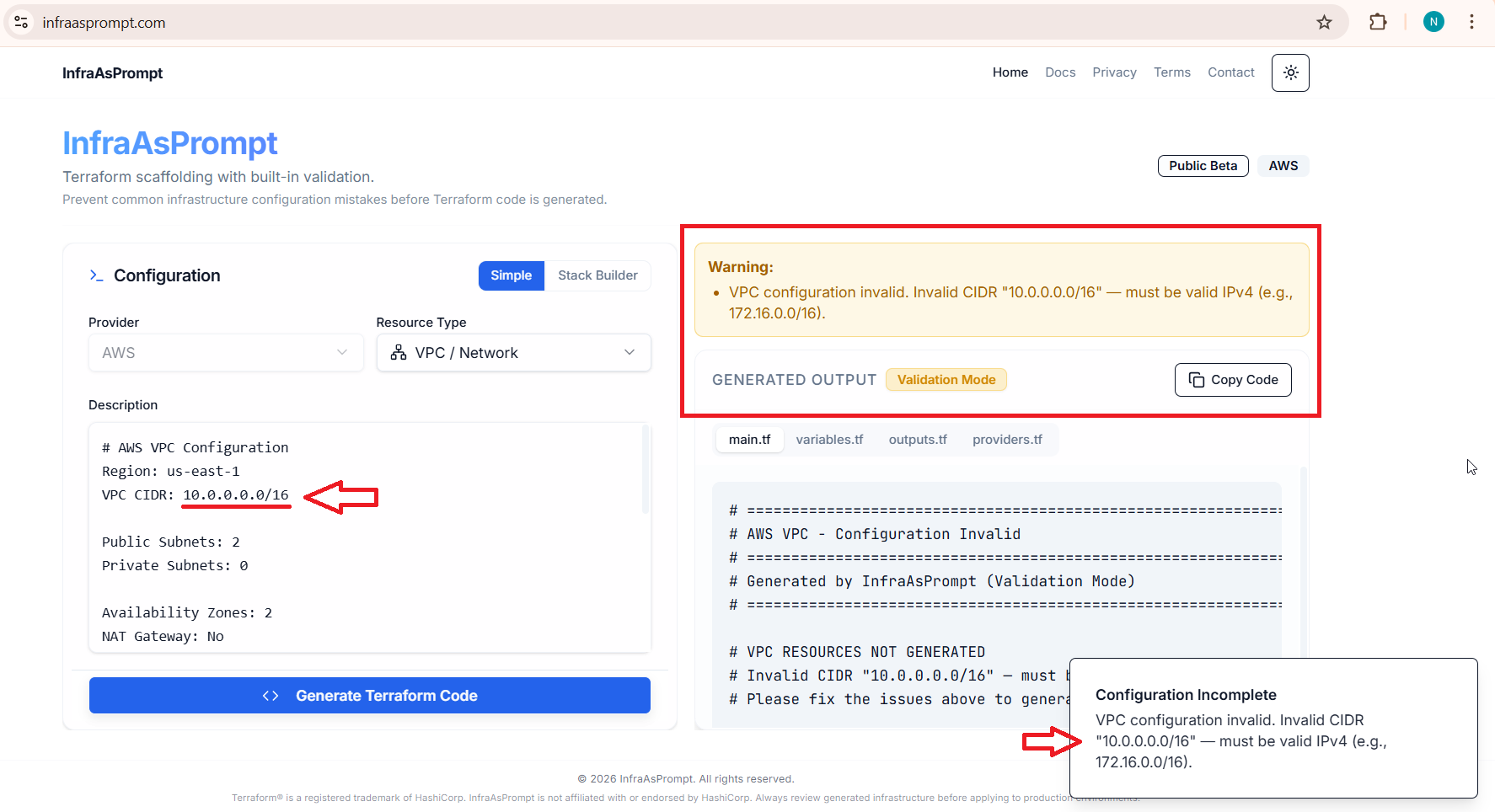The width and height of the screenshot is (1495, 812).
Task: Toggle the light/dark theme sun icon
Action: click(x=1289, y=73)
